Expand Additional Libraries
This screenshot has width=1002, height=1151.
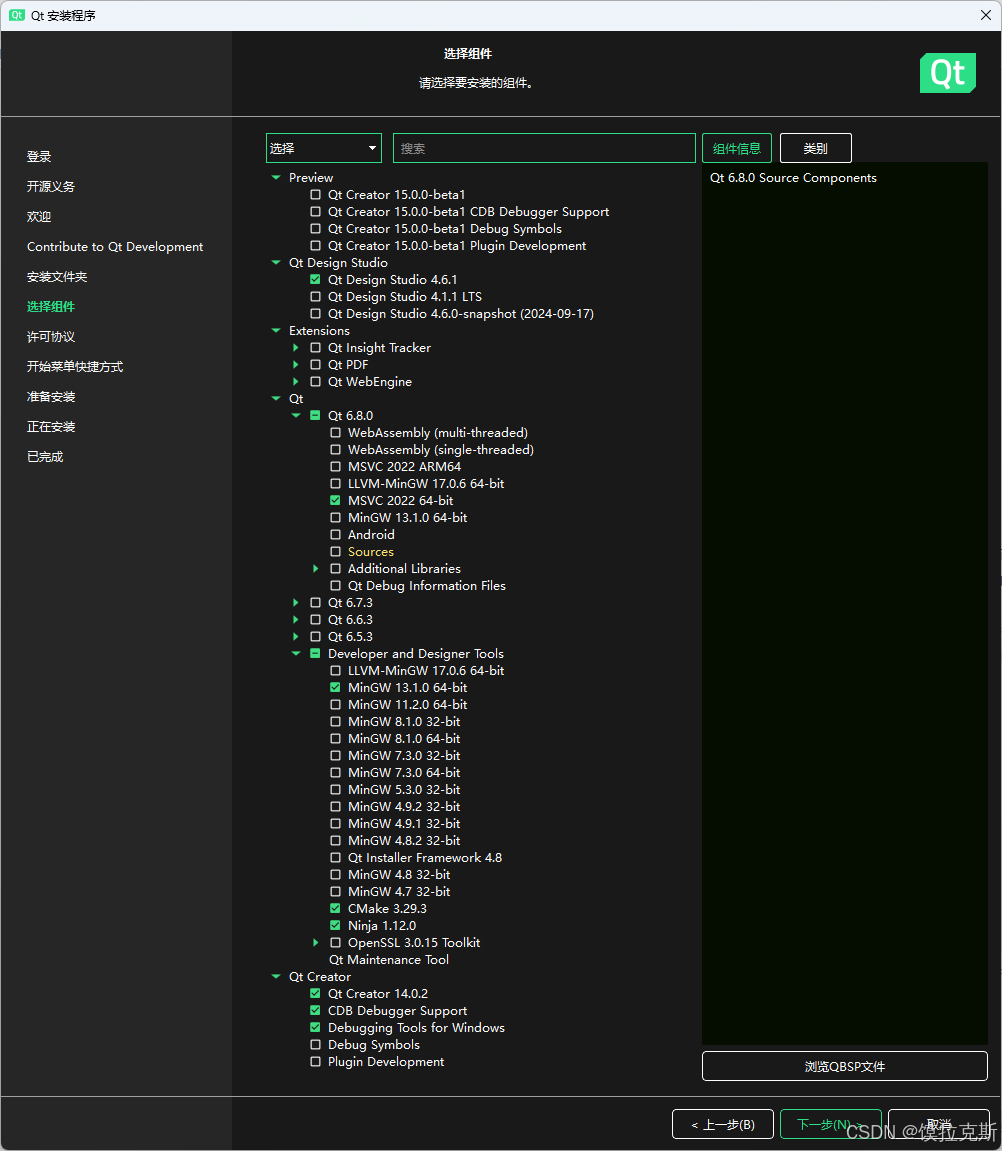coord(316,568)
